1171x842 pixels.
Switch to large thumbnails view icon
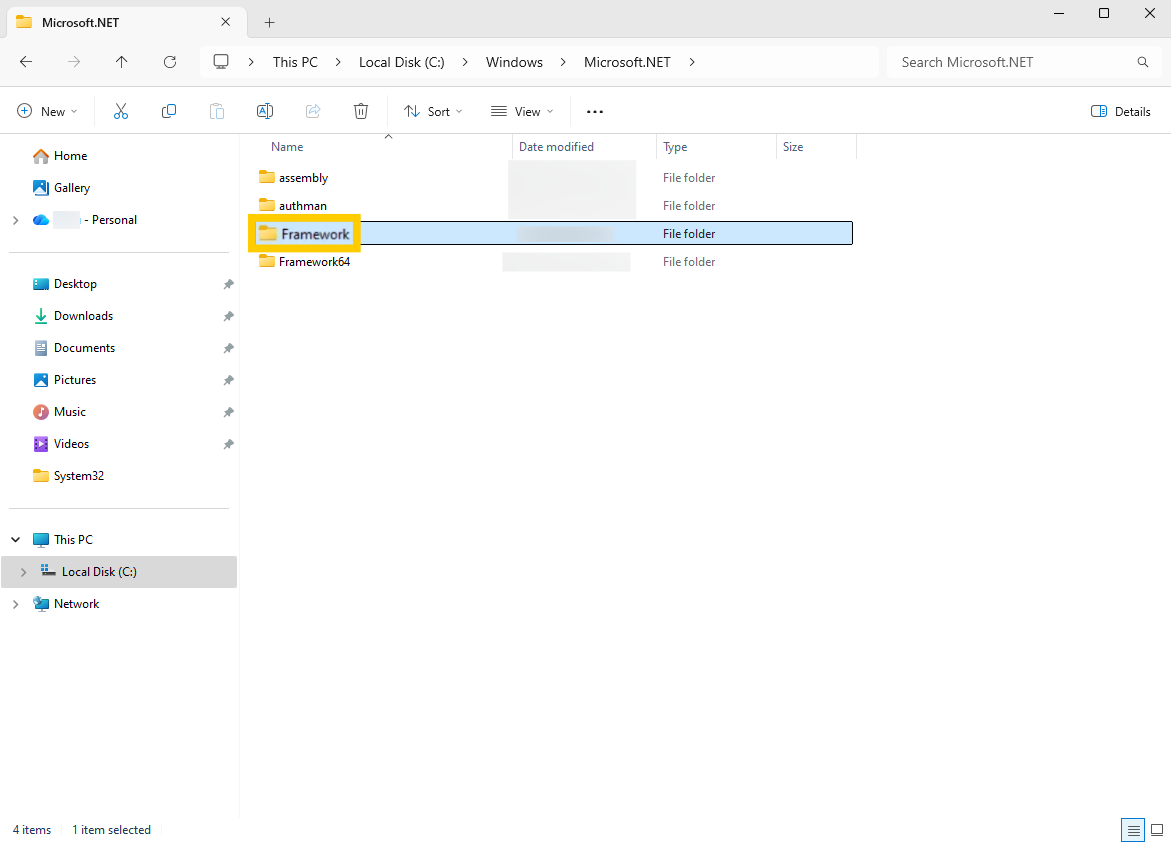[x=1157, y=830]
